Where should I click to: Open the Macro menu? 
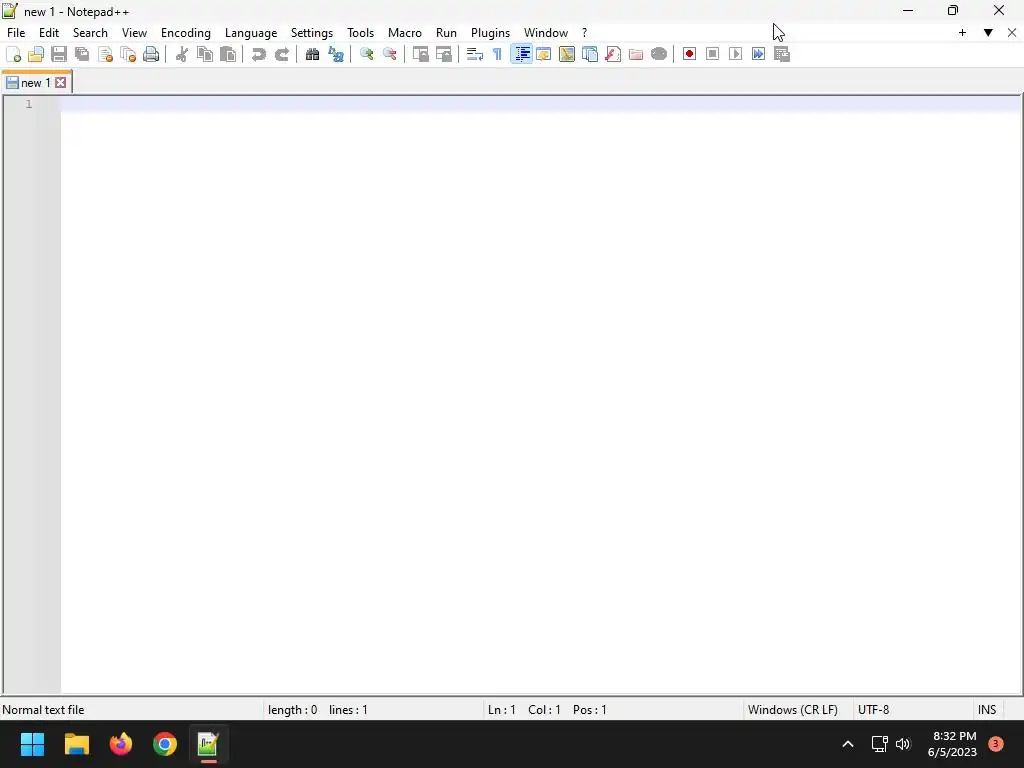coord(405,33)
